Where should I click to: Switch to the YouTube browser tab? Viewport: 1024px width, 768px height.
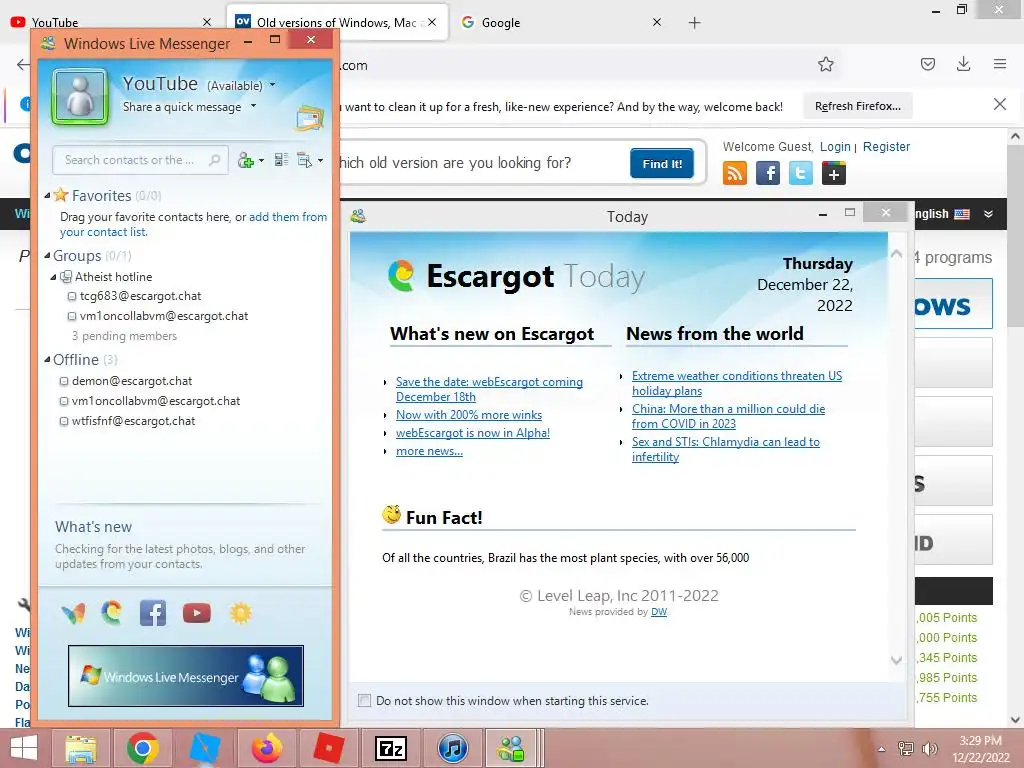coord(112,22)
